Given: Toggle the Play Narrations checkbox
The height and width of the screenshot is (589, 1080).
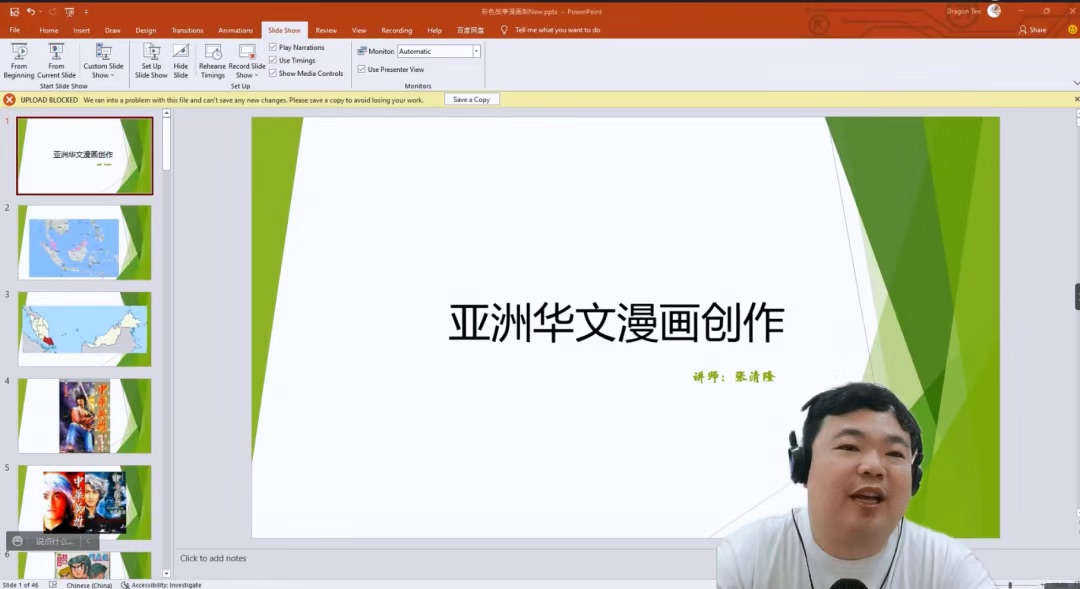Looking at the screenshot, I should coord(273,47).
